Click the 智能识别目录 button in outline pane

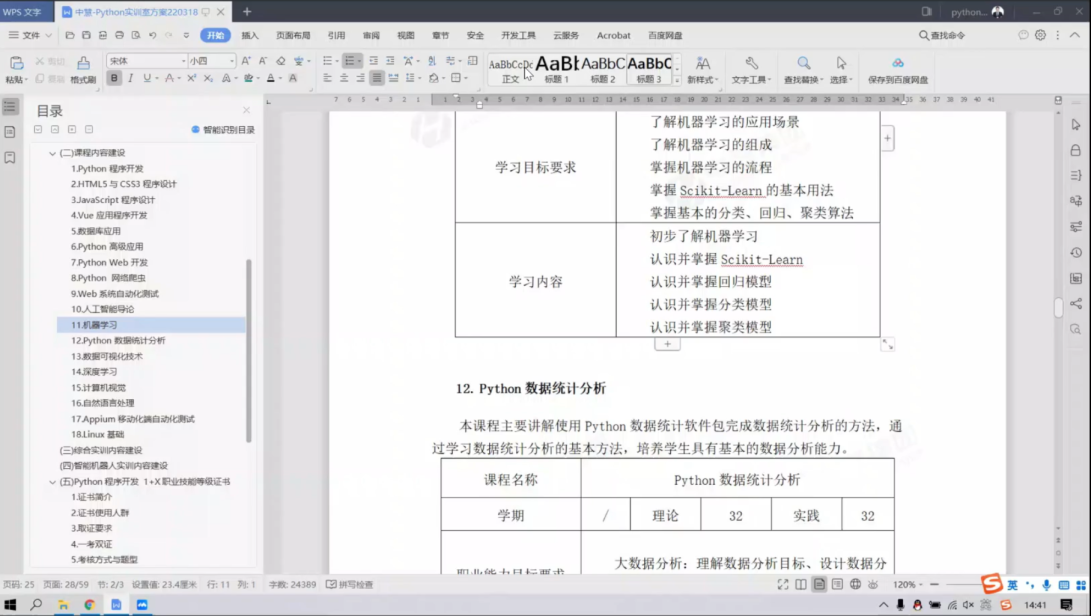pyautogui.click(x=223, y=130)
